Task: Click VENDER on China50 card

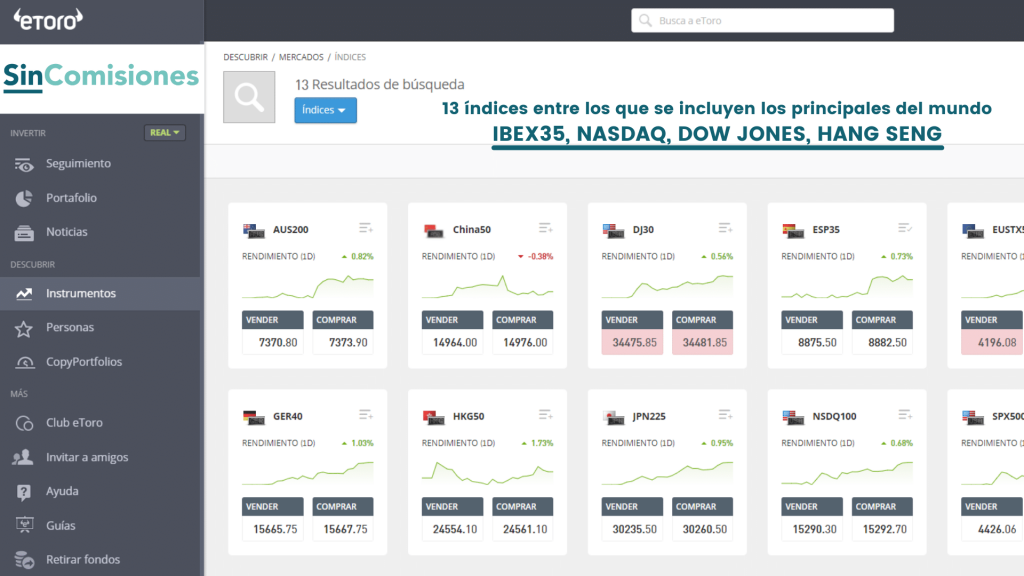Action: pos(453,320)
